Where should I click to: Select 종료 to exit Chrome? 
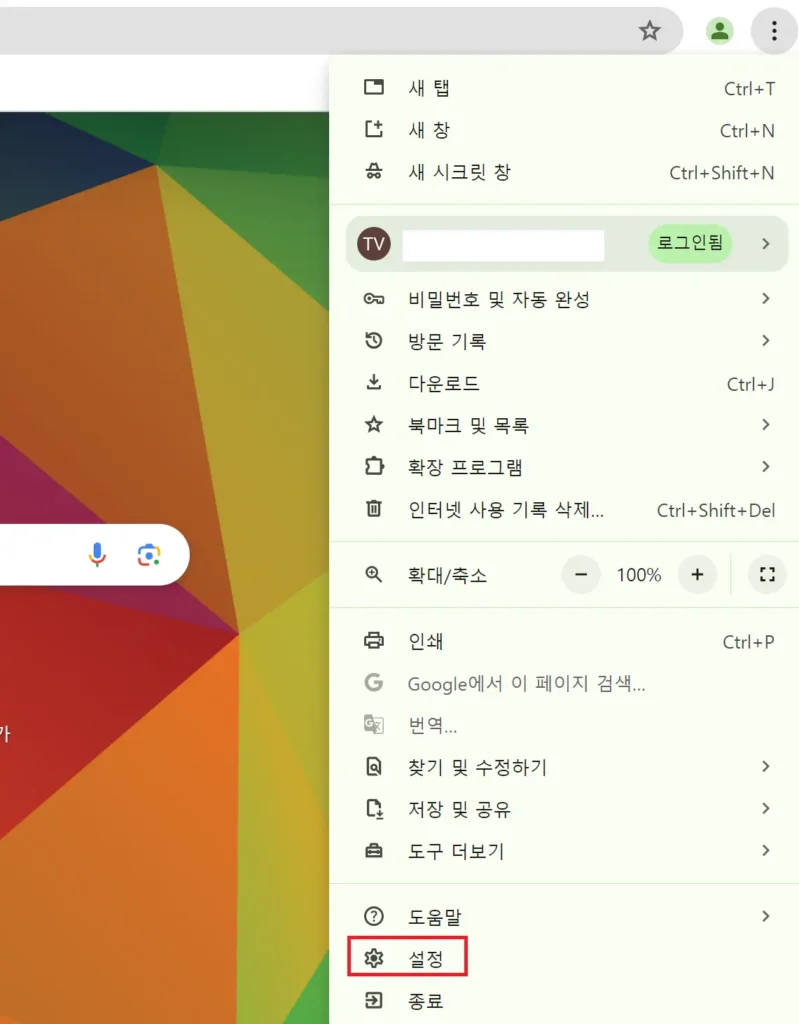pos(564,1000)
